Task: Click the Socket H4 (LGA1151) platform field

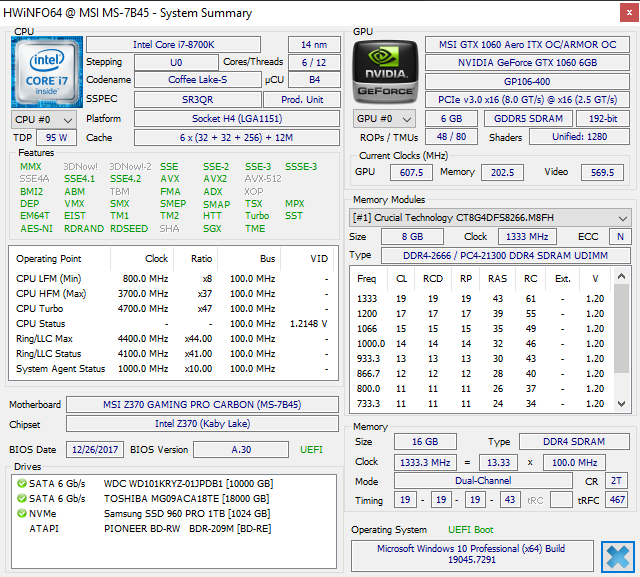Action: (x=237, y=119)
